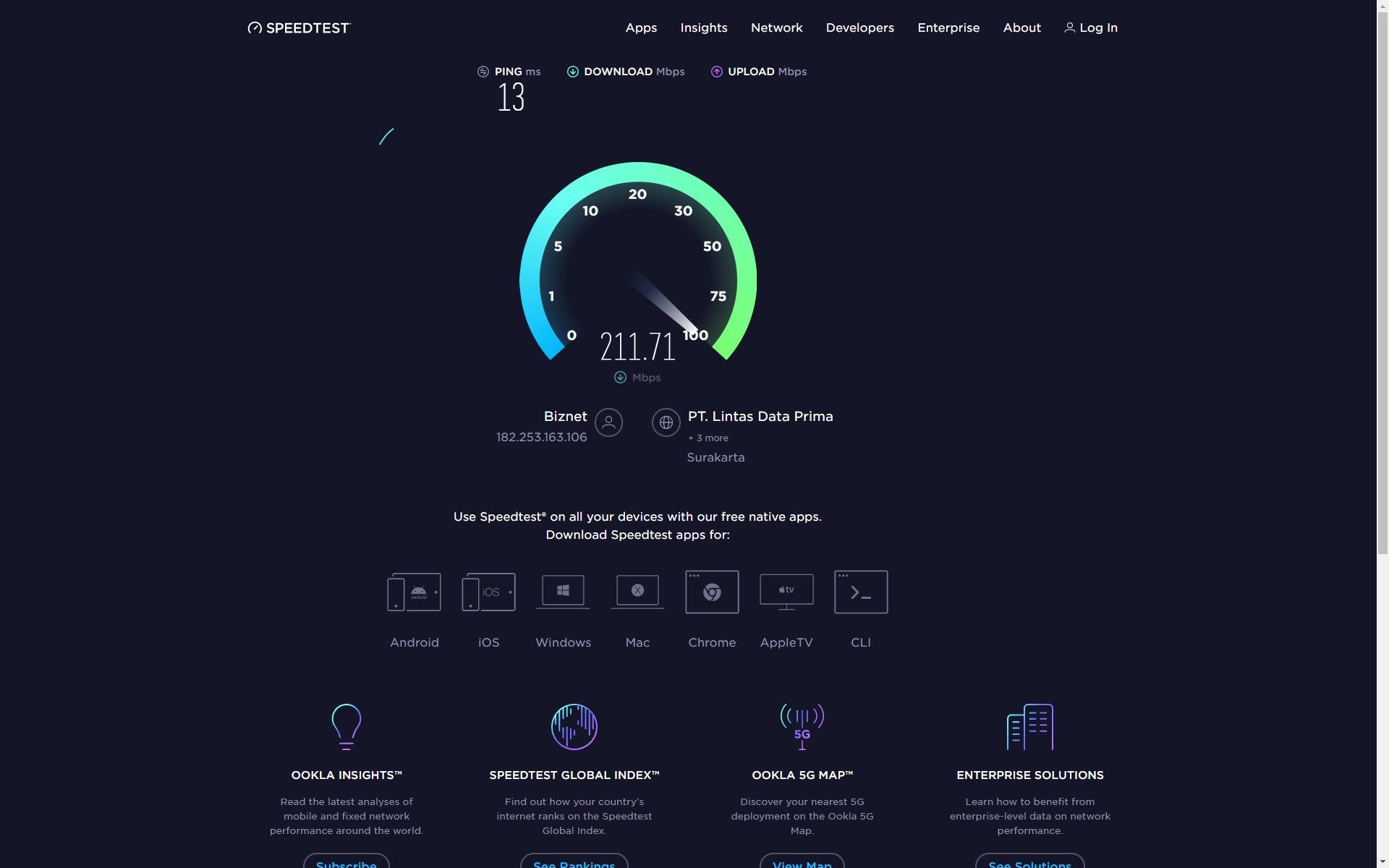The width and height of the screenshot is (1389, 868).
Task: Click the Biznet provider name
Action: pyautogui.click(x=566, y=417)
